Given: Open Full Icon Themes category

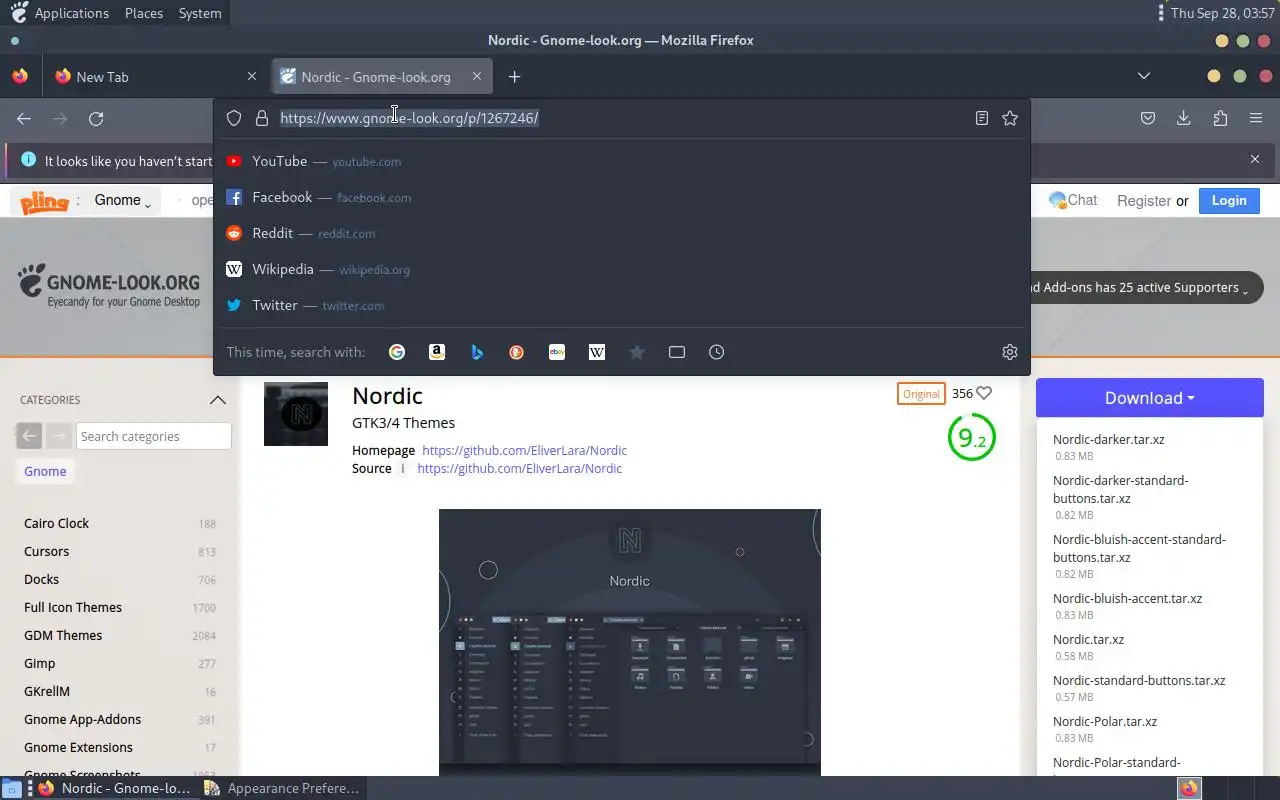Looking at the screenshot, I should click(x=73, y=607).
